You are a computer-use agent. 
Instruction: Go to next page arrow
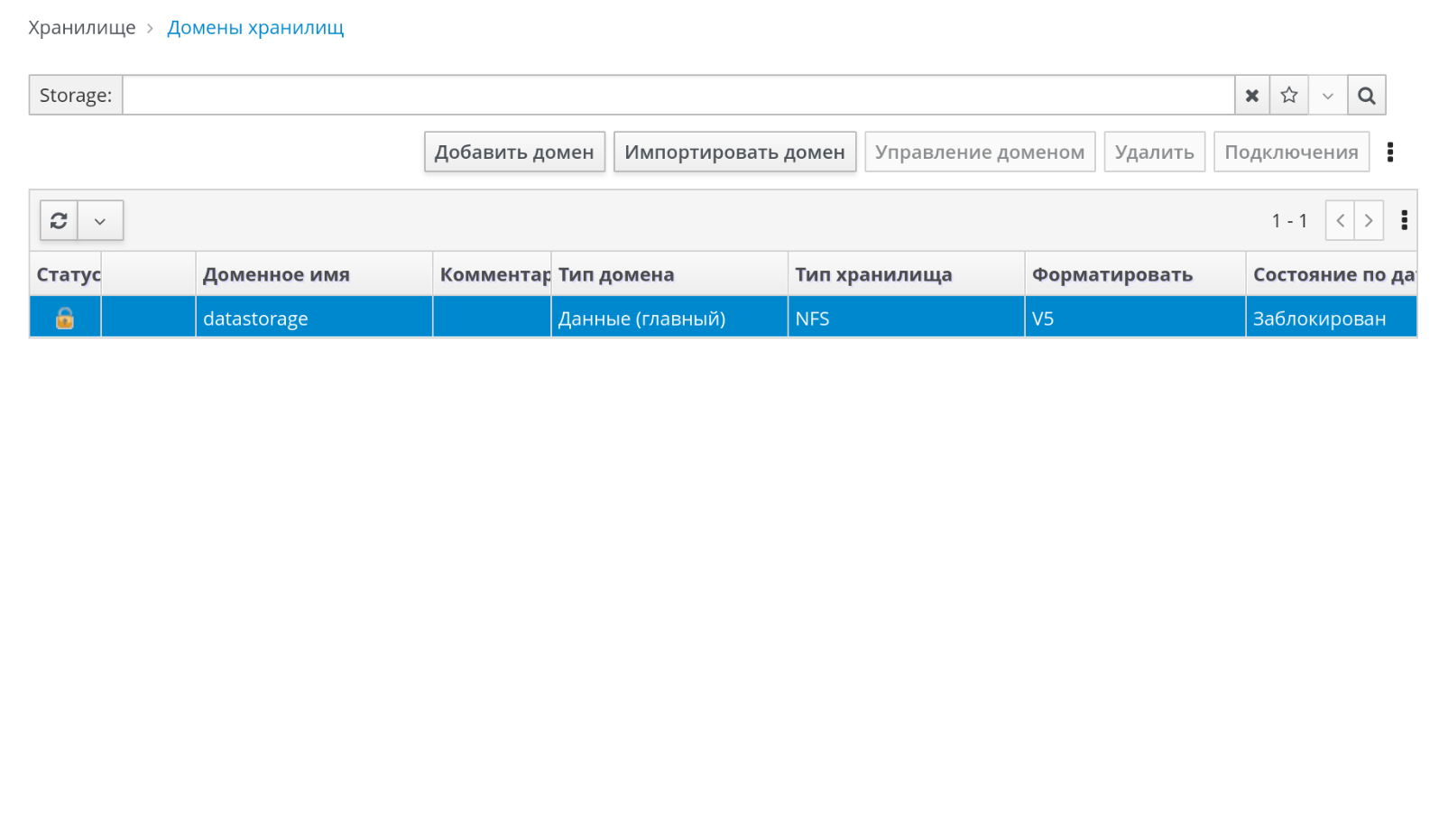coord(1369,221)
